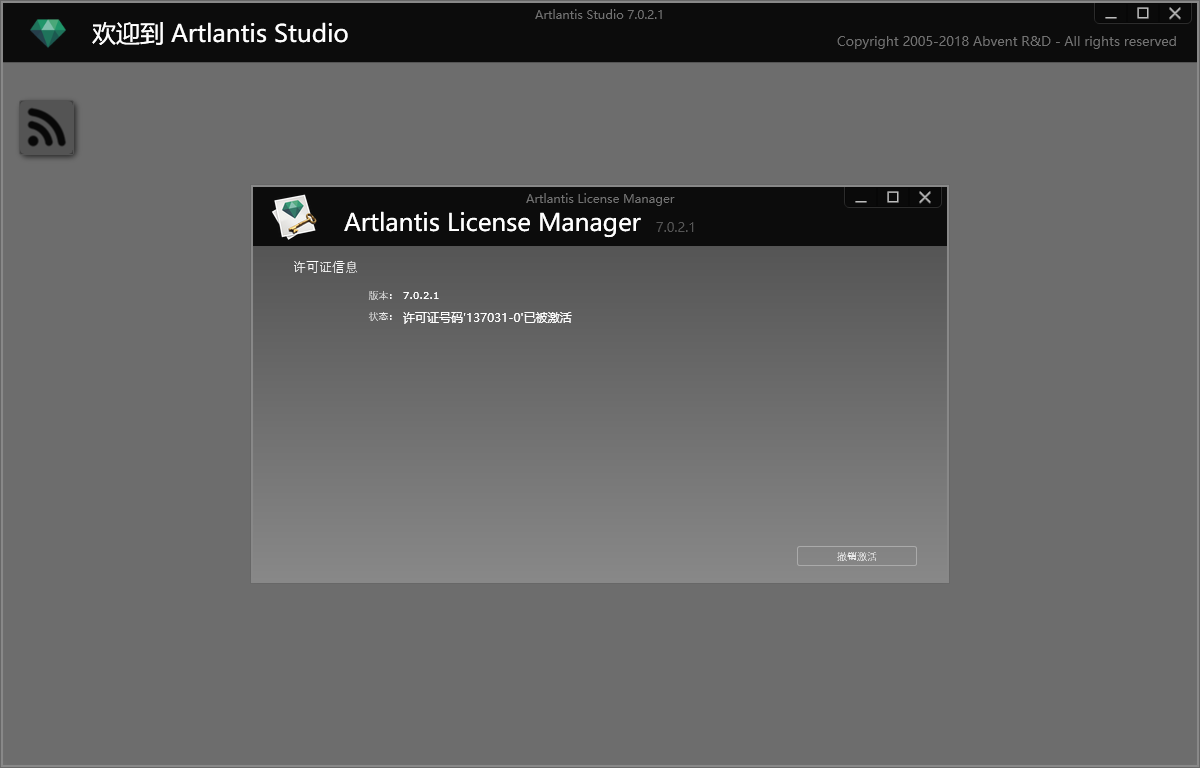Viewport: 1200px width, 768px height.
Task: Maximize the Artlantis Studio window
Action: 1143,13
